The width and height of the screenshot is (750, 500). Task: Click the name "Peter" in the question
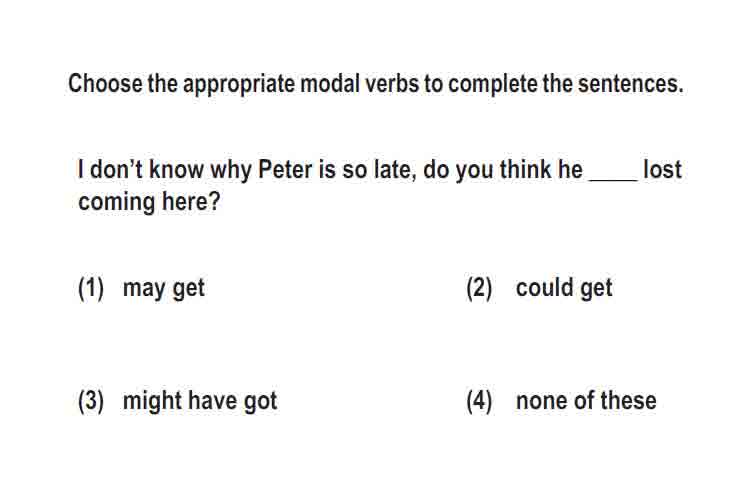click(285, 169)
